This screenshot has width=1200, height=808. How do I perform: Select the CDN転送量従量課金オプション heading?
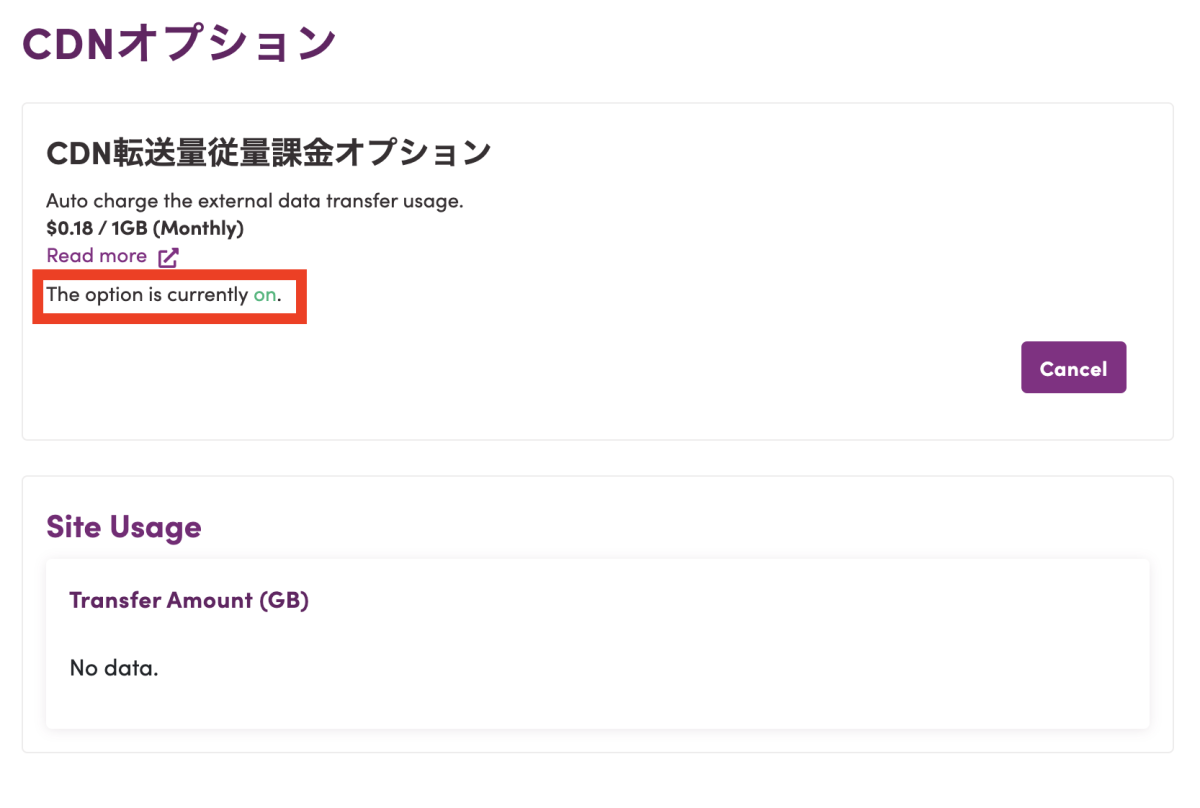pos(268,153)
